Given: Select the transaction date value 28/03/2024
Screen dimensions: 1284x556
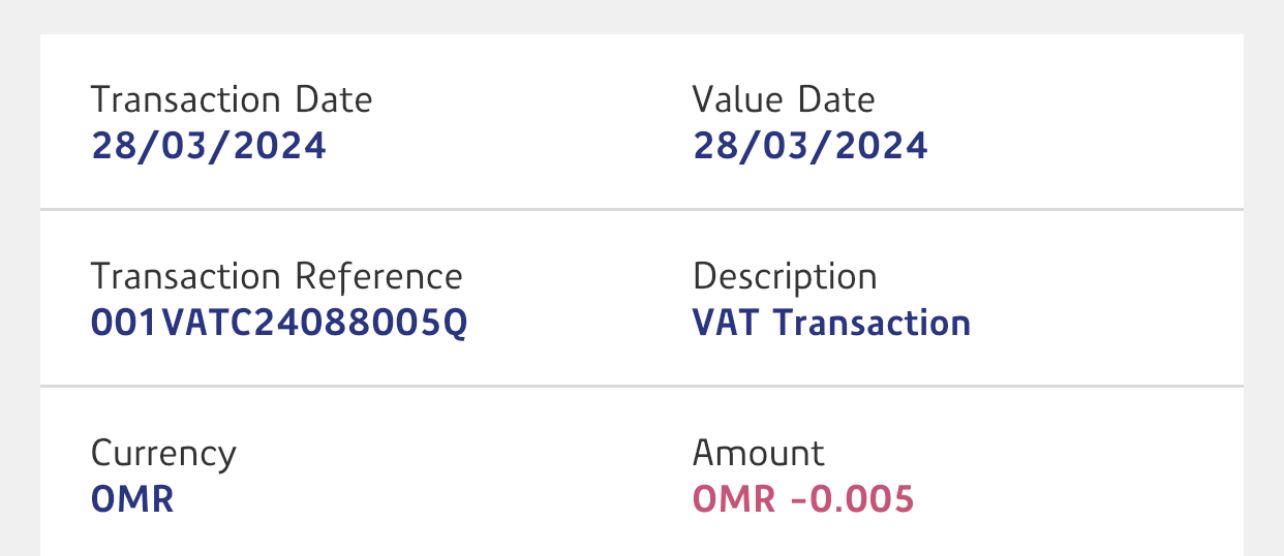Looking at the screenshot, I should 208,146.
